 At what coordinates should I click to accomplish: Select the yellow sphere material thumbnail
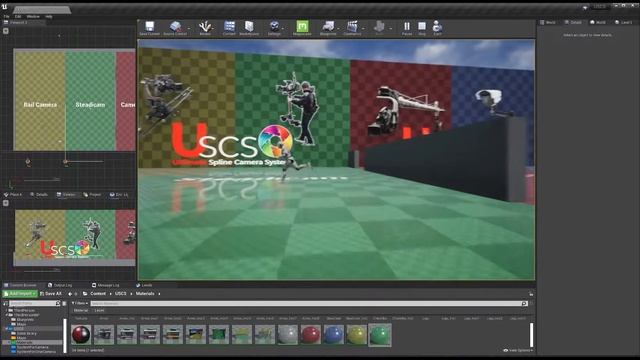coord(357,334)
